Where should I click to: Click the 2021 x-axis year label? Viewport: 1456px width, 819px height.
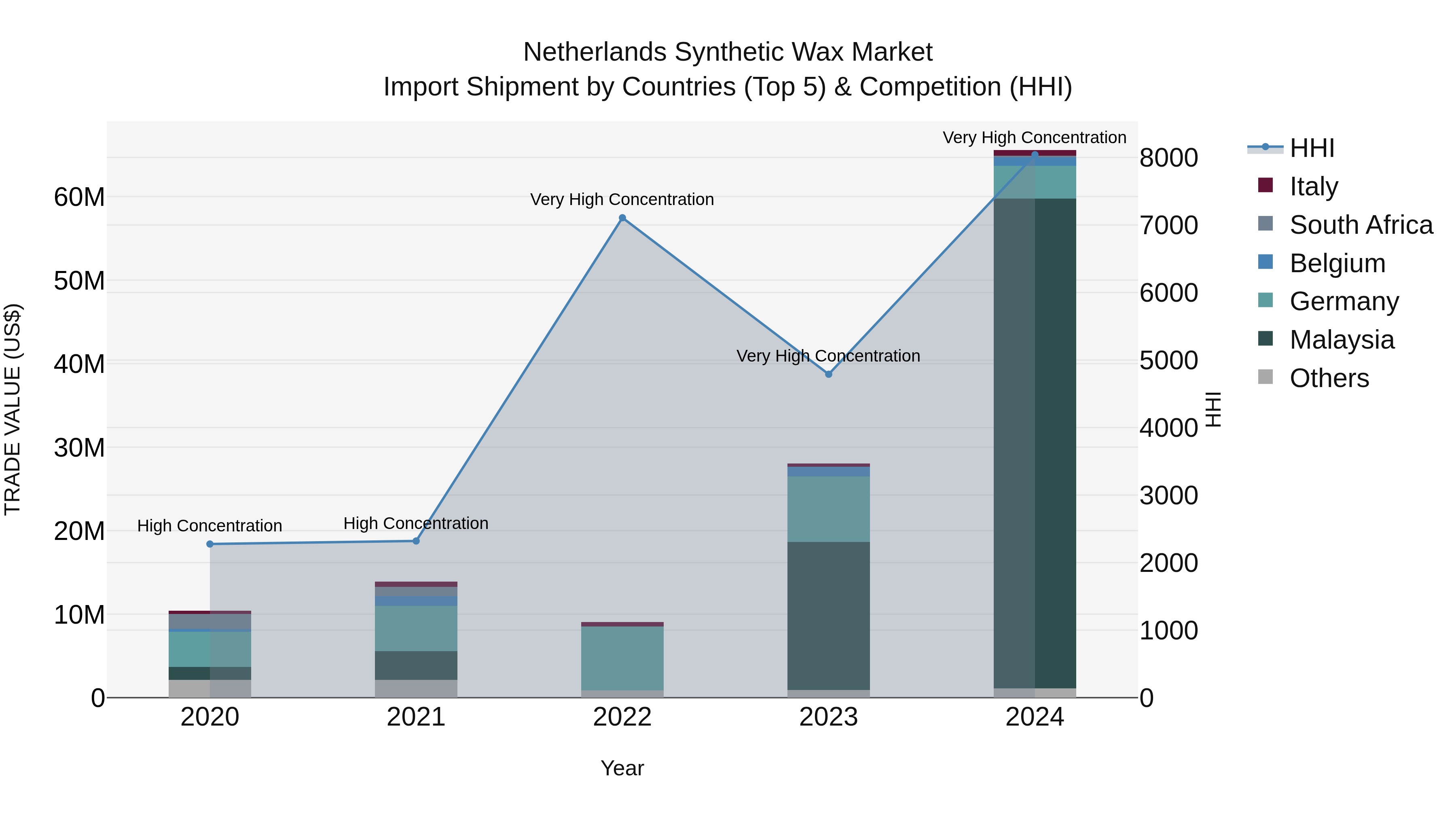point(416,717)
